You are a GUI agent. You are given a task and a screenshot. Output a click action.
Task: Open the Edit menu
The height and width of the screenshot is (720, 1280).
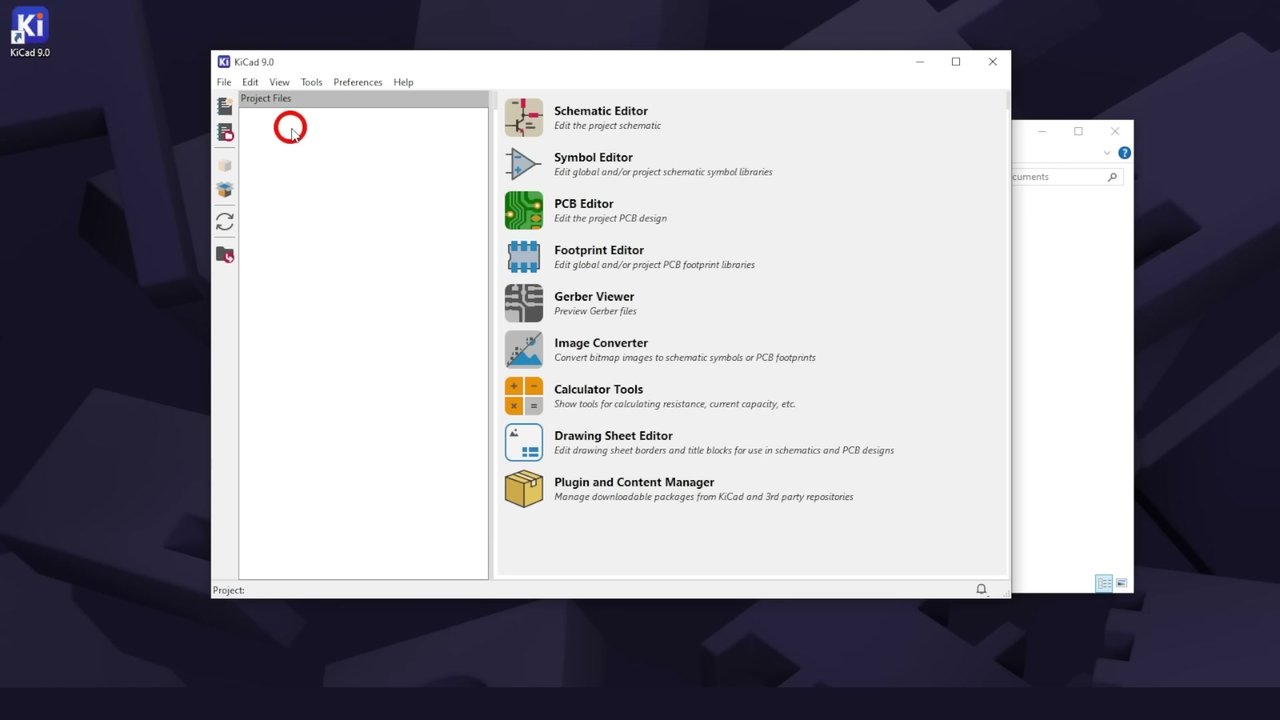[x=250, y=82]
